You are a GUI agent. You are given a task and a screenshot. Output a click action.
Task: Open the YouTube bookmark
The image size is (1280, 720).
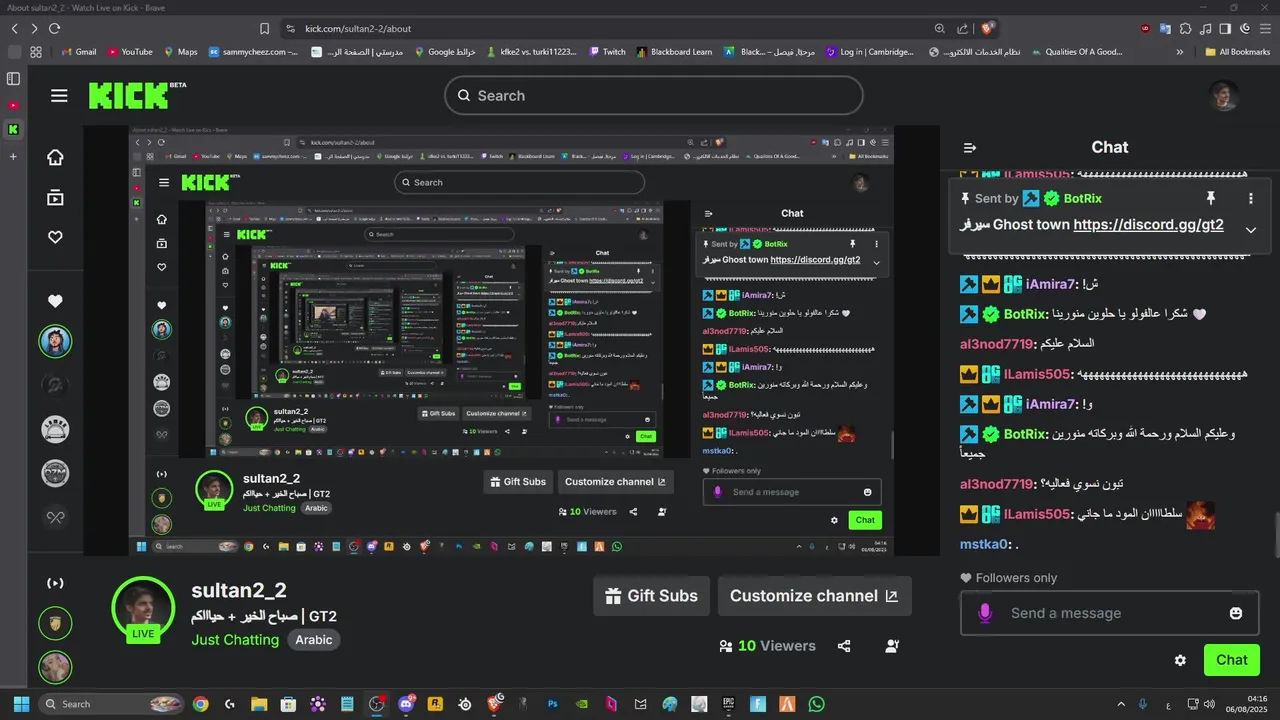tap(129, 52)
